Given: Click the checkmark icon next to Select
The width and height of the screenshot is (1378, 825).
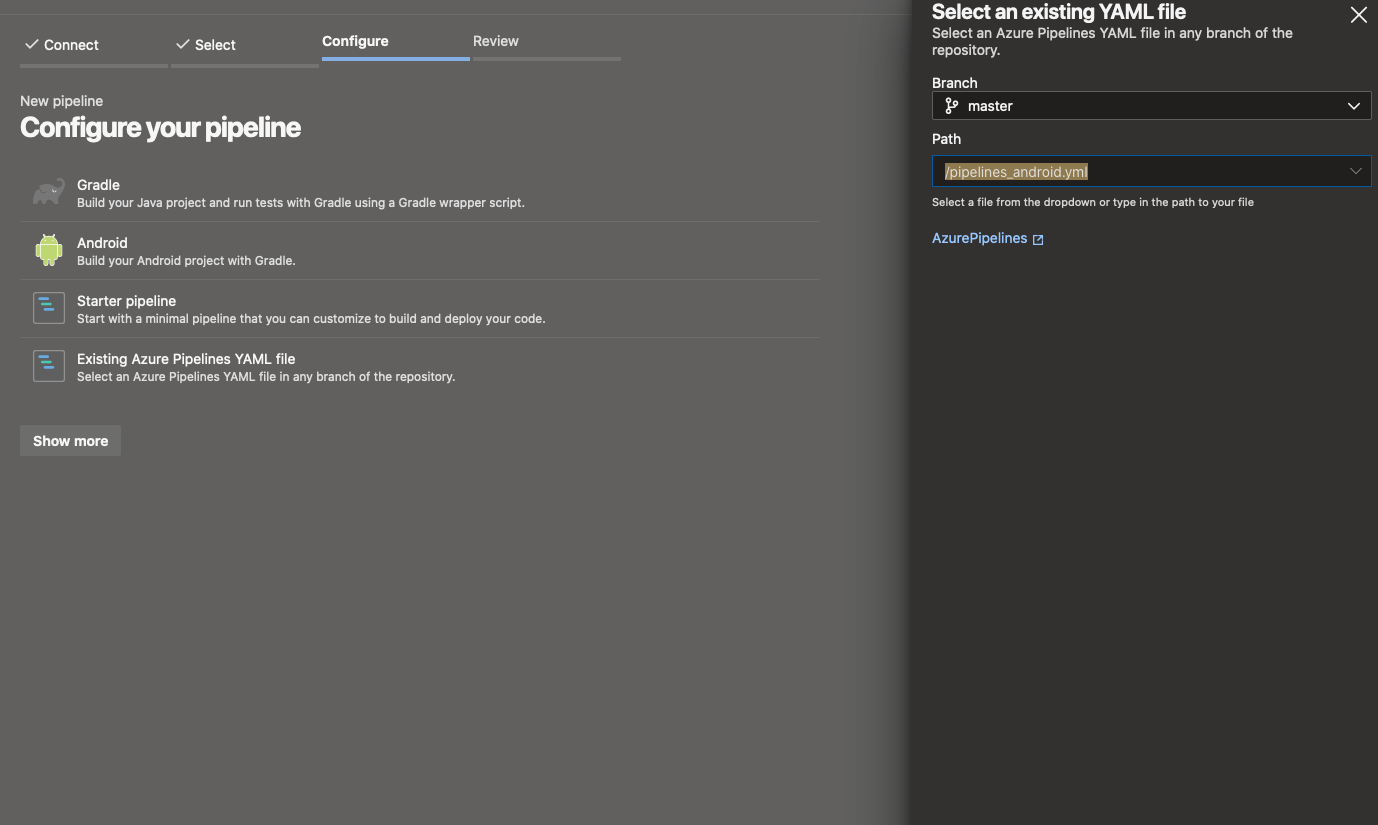Looking at the screenshot, I should (183, 45).
